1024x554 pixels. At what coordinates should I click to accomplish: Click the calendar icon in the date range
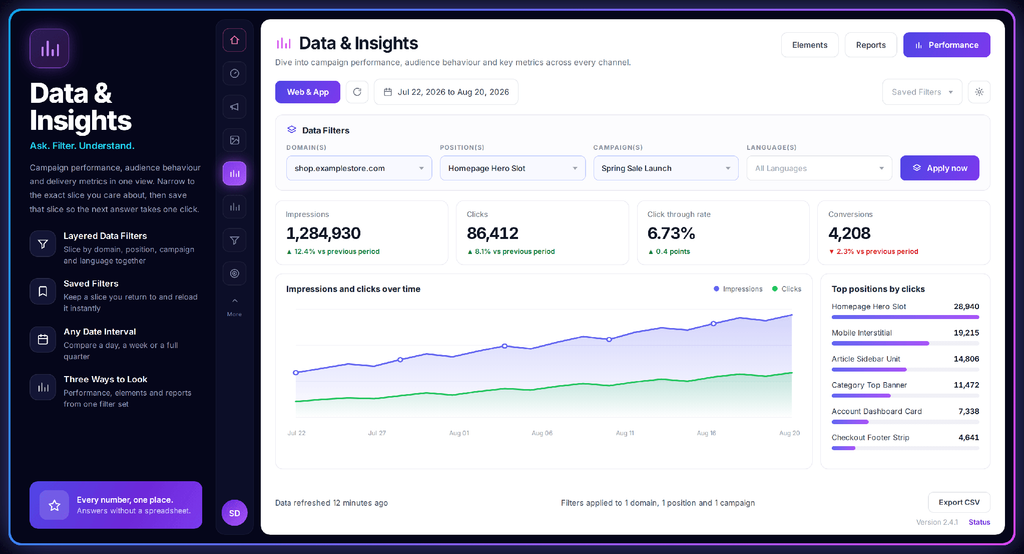[x=388, y=92]
